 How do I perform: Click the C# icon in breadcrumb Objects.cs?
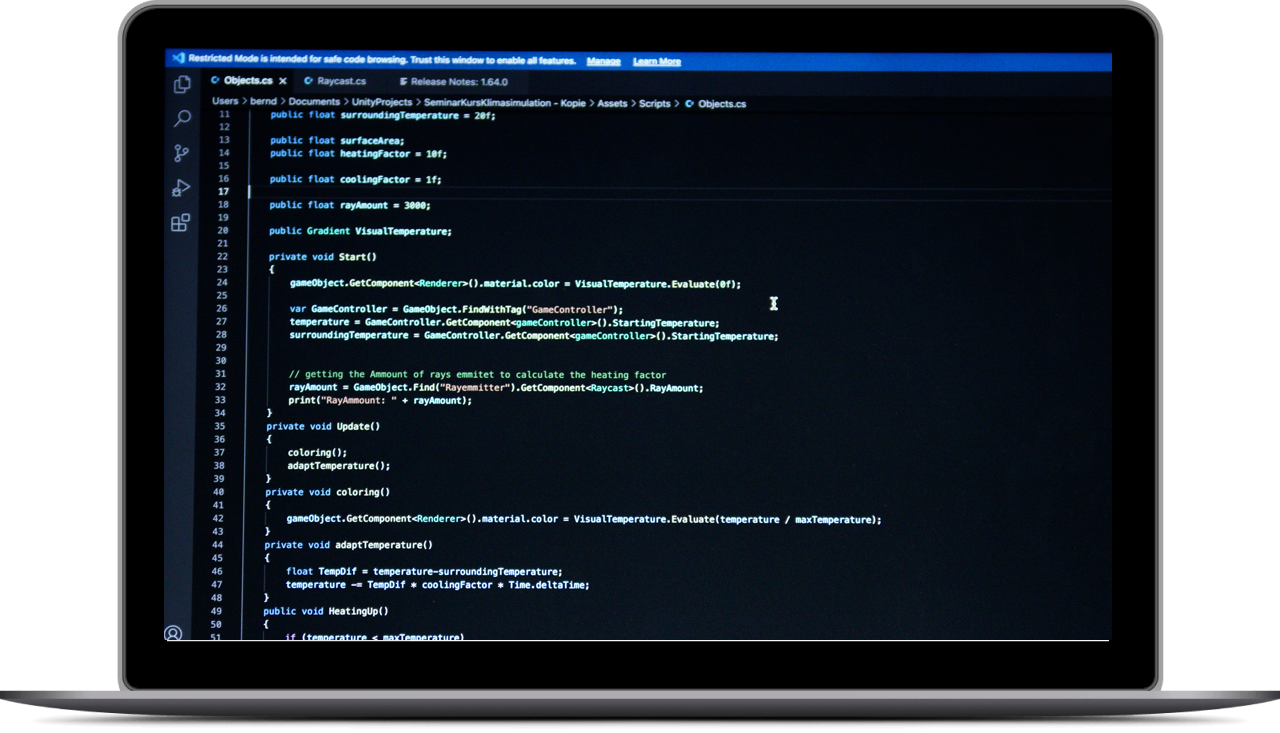point(689,103)
